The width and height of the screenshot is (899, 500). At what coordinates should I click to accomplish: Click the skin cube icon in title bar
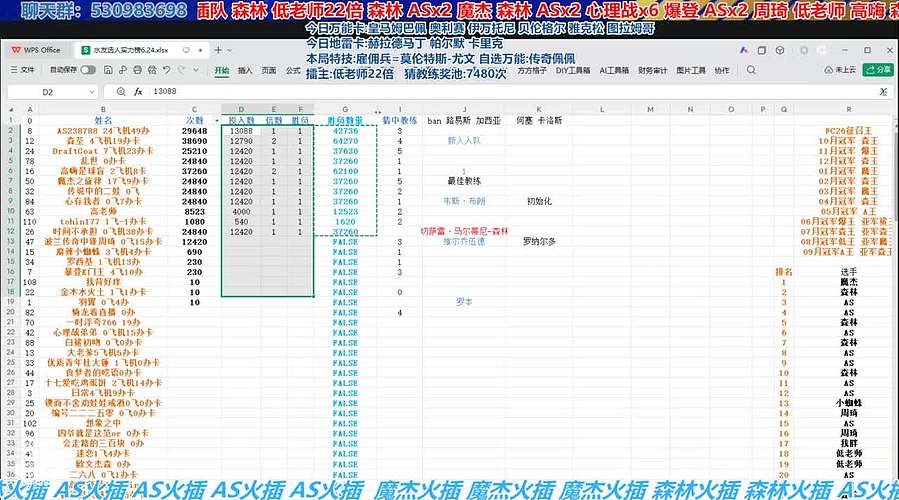780,50
